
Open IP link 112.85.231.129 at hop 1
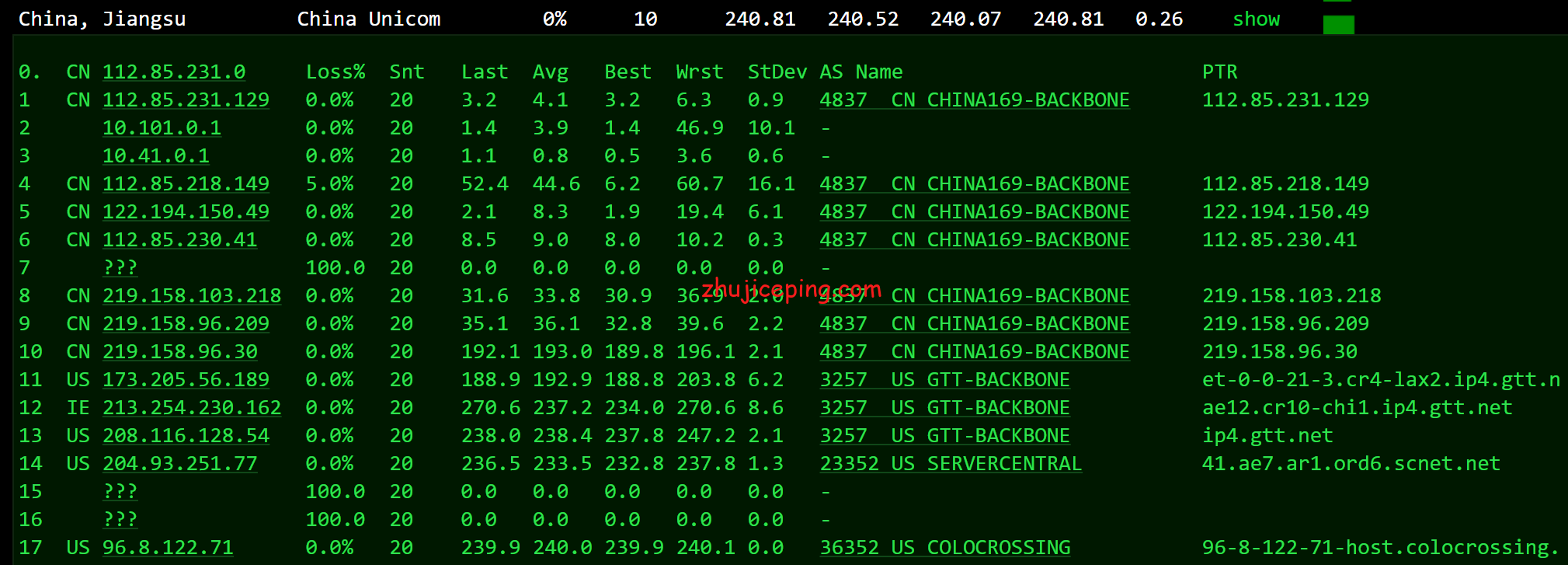[186, 100]
